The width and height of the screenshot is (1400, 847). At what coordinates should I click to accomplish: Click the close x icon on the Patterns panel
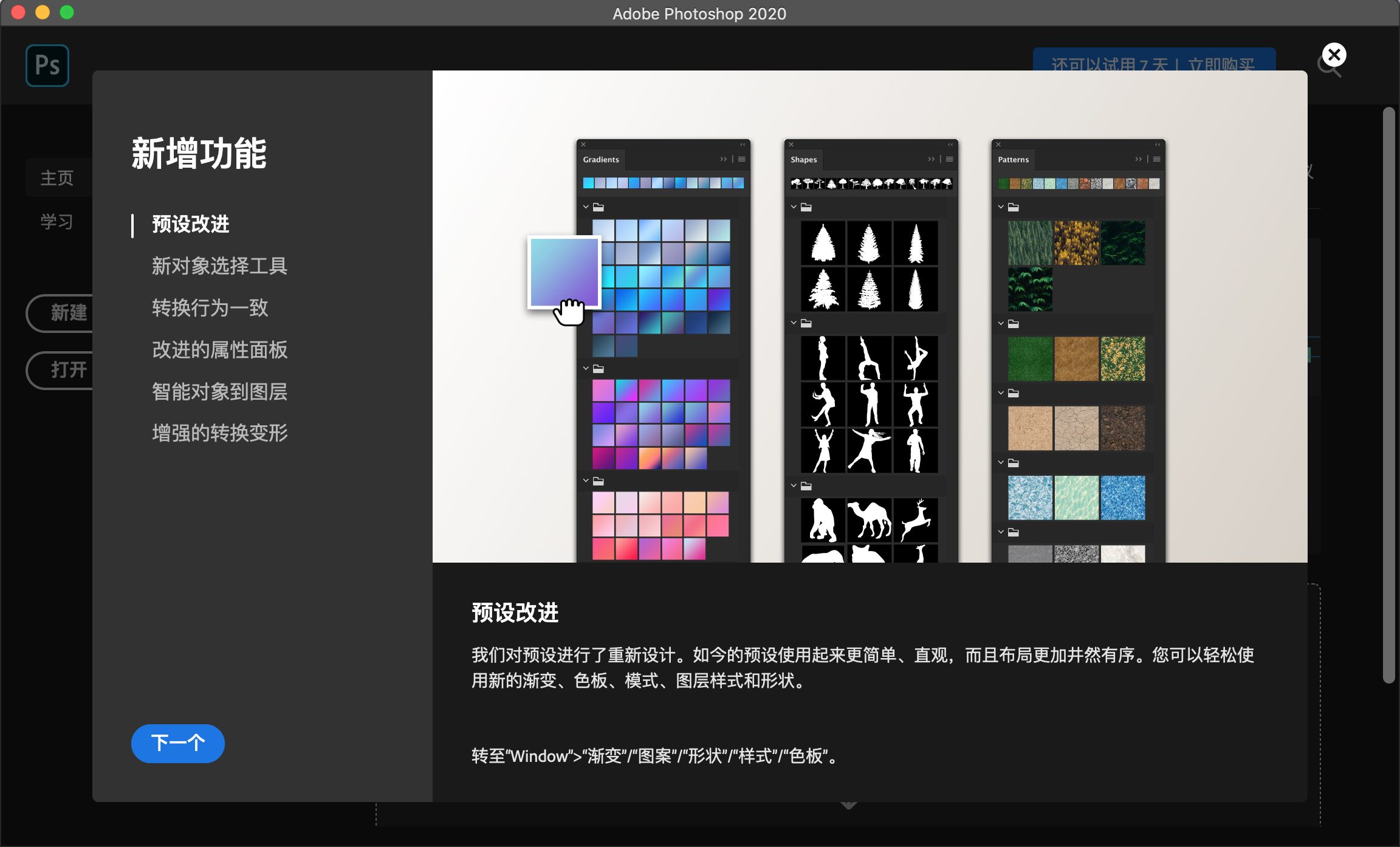(998, 145)
